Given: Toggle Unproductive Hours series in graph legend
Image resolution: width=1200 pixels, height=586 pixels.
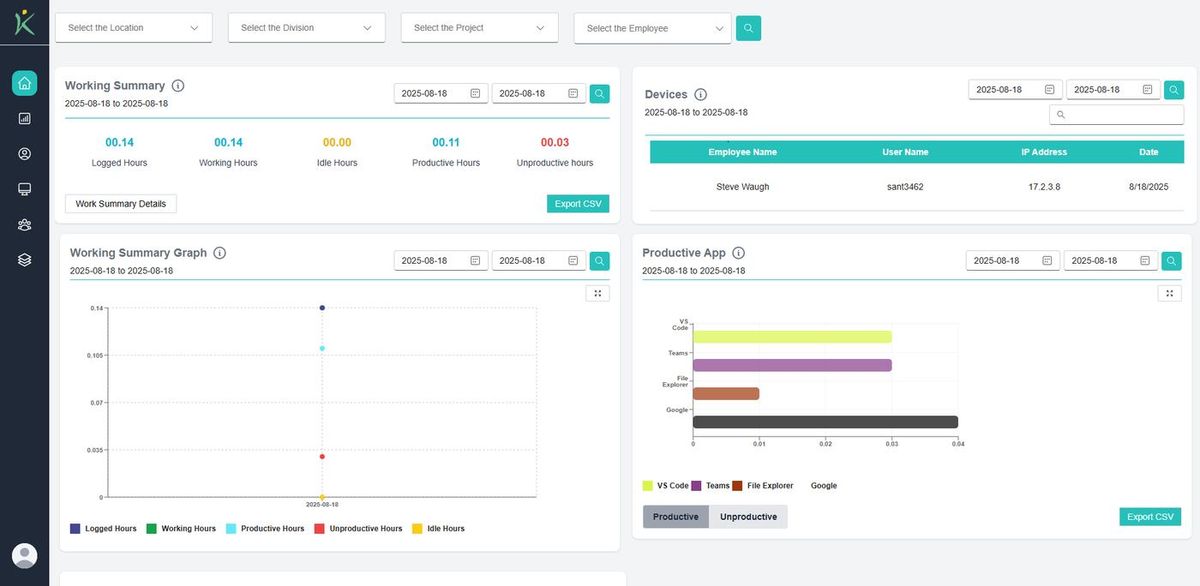Looking at the screenshot, I should click(x=358, y=528).
